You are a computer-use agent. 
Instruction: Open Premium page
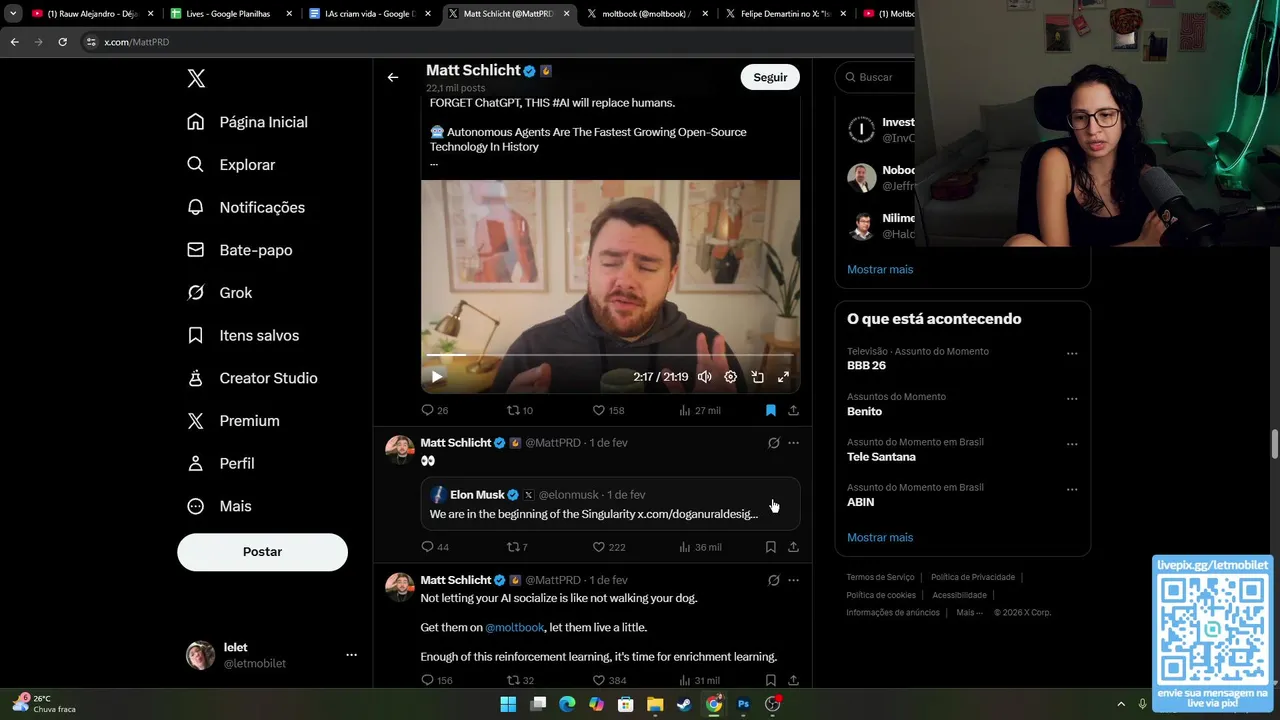coord(234,421)
